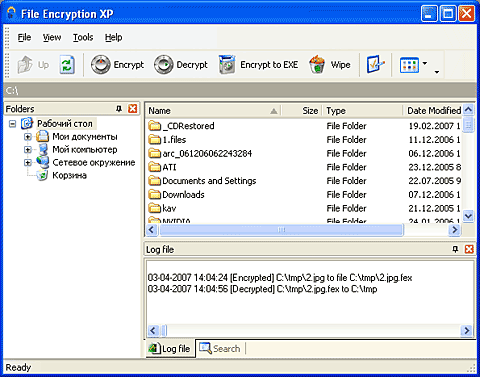Image resolution: width=480 pixels, height=377 pixels.
Task: Click log panel scroll right arrow
Action: pos(466,331)
